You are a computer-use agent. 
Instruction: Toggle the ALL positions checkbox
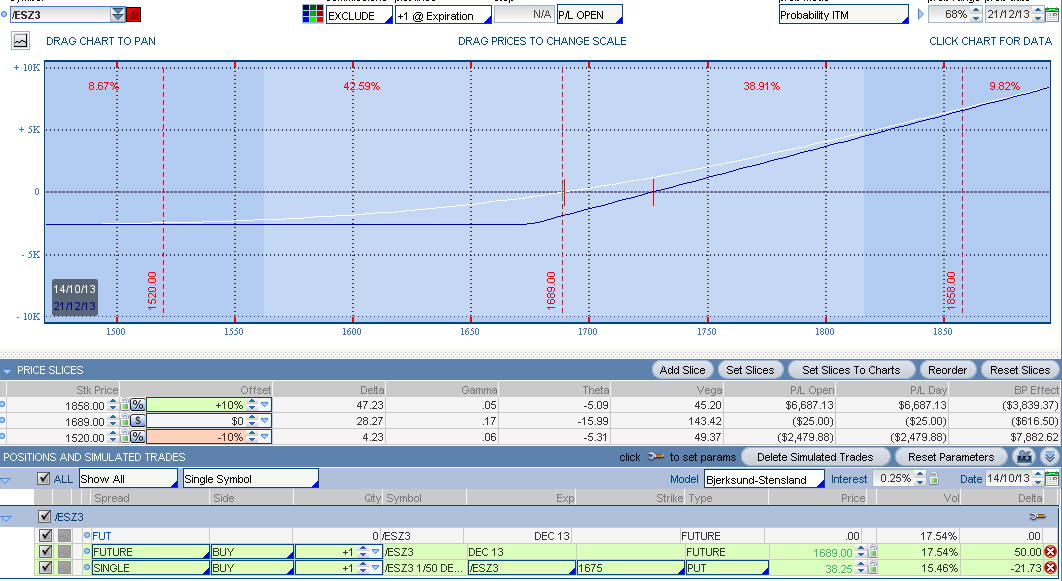(44, 479)
